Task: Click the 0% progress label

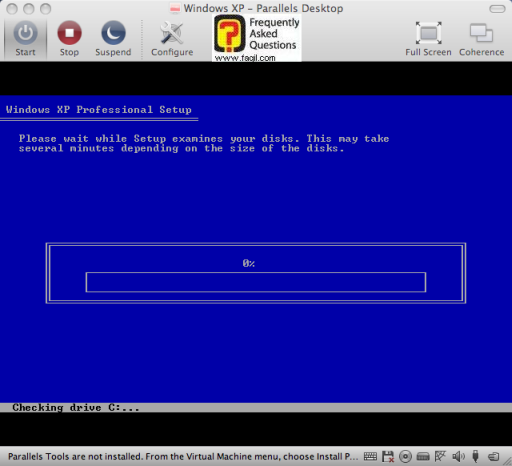Action: tap(249, 264)
